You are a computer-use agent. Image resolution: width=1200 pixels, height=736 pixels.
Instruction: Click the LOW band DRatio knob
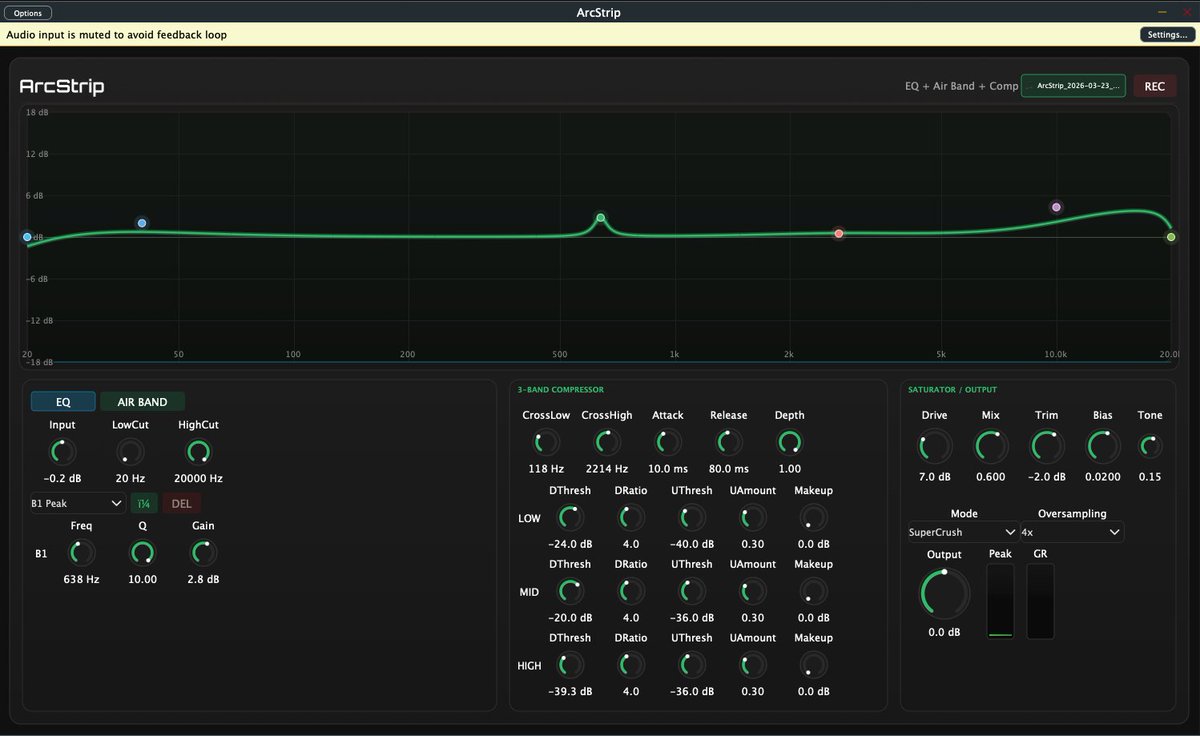point(631,517)
